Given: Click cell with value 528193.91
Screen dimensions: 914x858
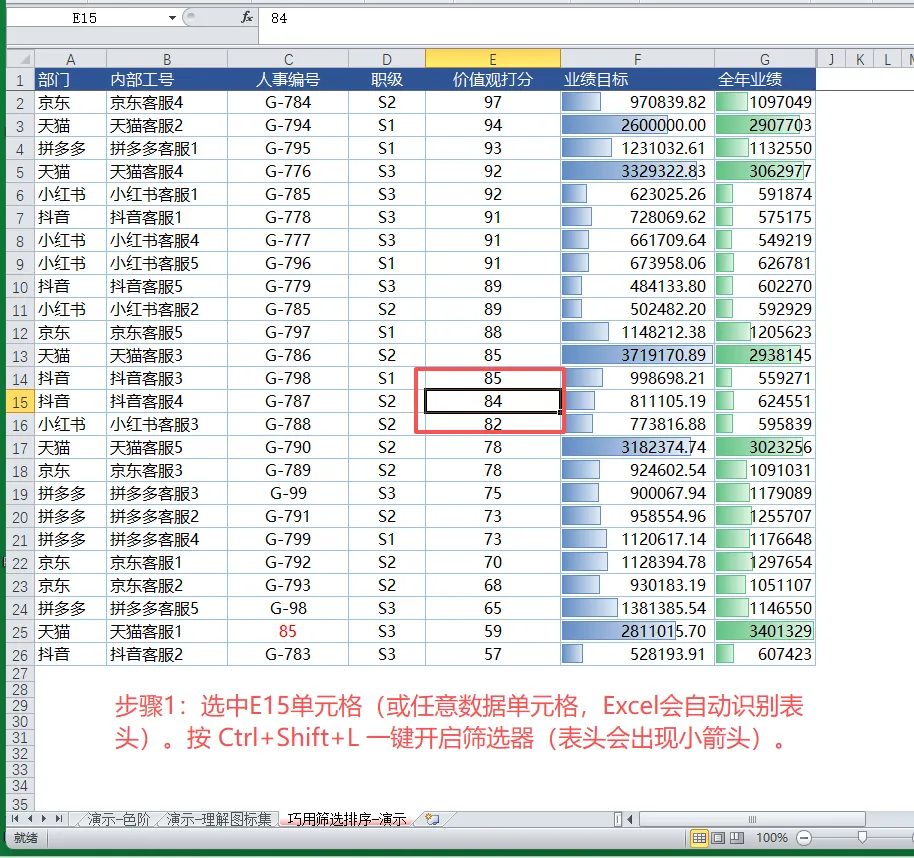Looking at the screenshot, I should [638, 655].
